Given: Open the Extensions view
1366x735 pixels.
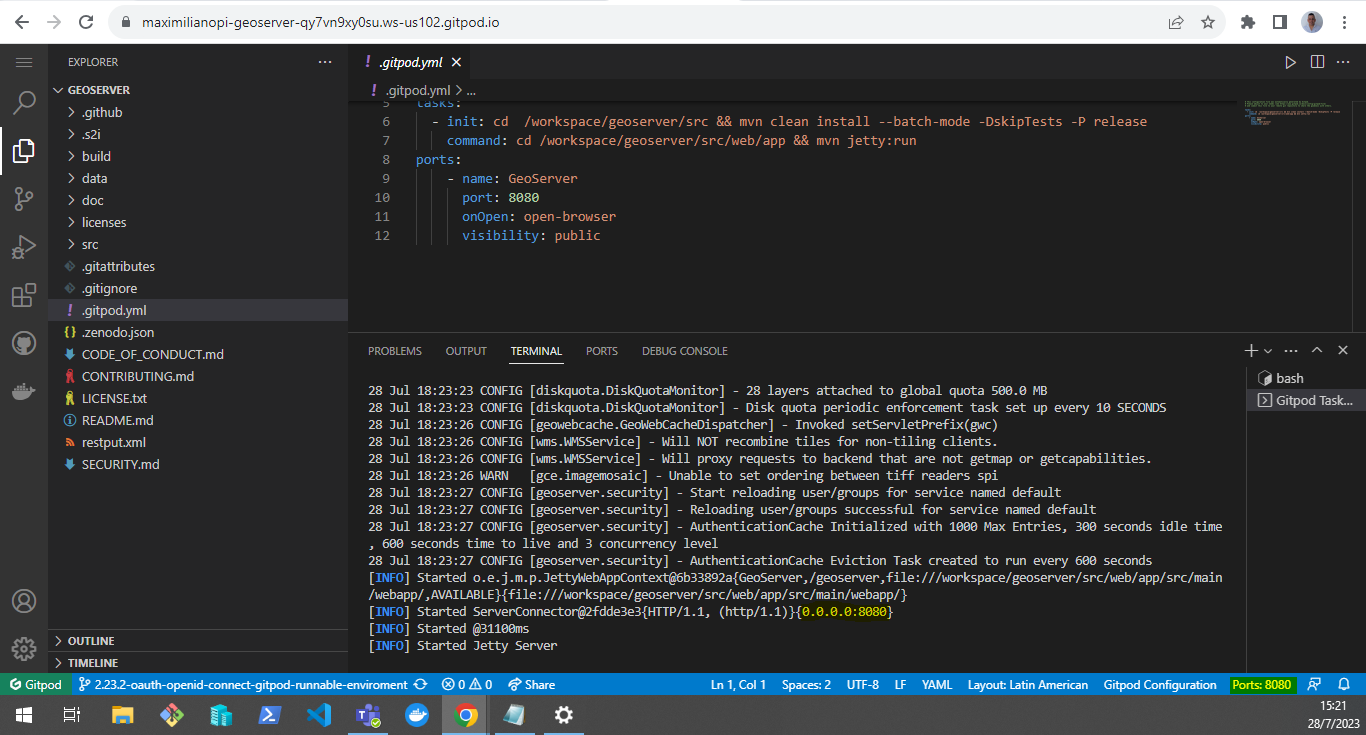Looking at the screenshot, I should pyautogui.click(x=24, y=295).
